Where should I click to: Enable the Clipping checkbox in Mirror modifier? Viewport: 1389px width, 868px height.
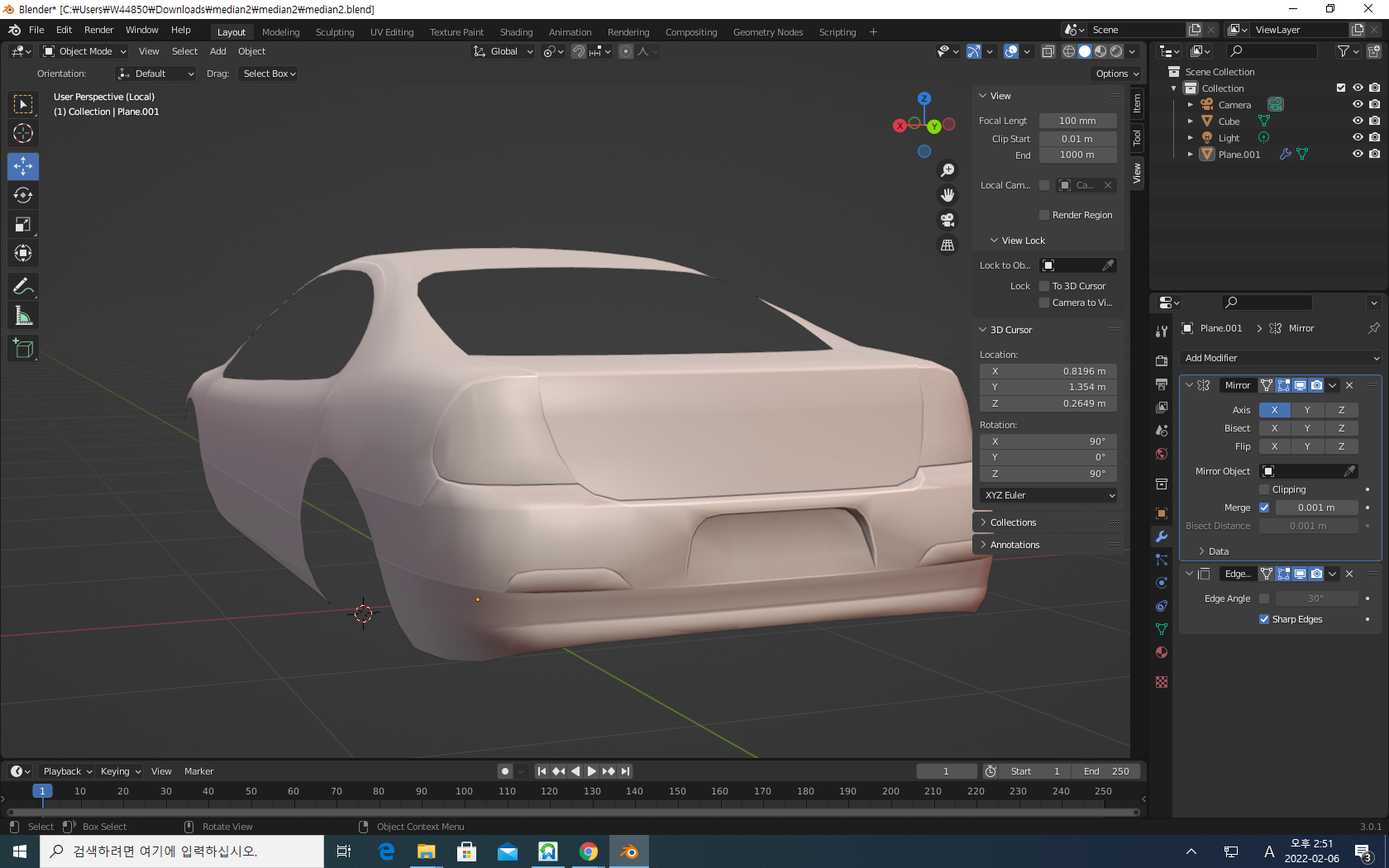[x=1264, y=489]
